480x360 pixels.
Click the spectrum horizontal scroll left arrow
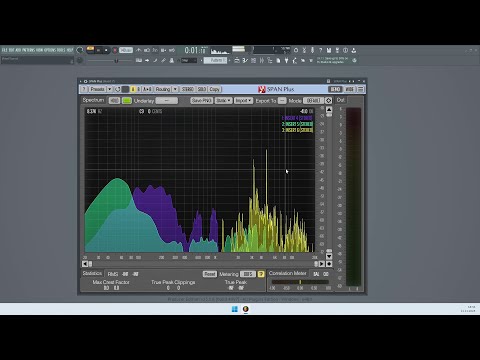pyautogui.click(x=85, y=264)
